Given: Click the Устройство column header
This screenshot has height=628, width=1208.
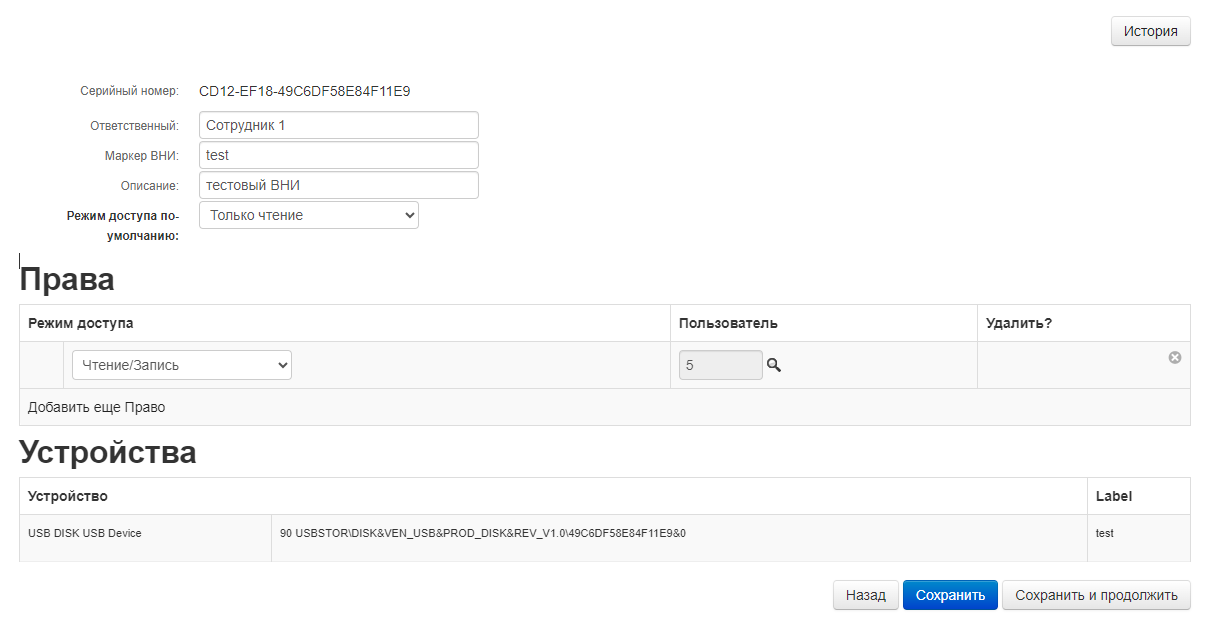Looking at the screenshot, I should tap(68, 496).
